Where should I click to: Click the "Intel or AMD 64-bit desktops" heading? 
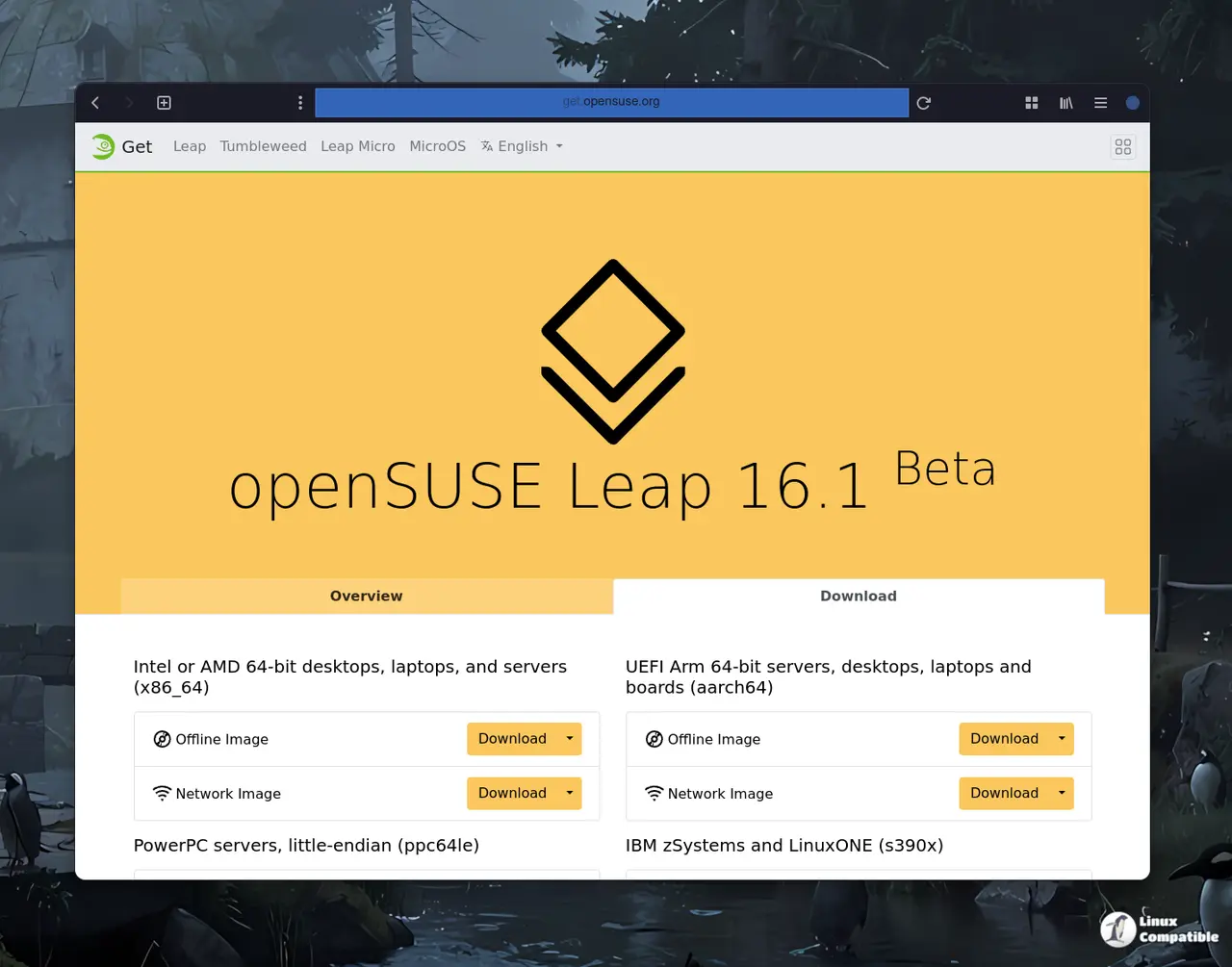coord(350,676)
